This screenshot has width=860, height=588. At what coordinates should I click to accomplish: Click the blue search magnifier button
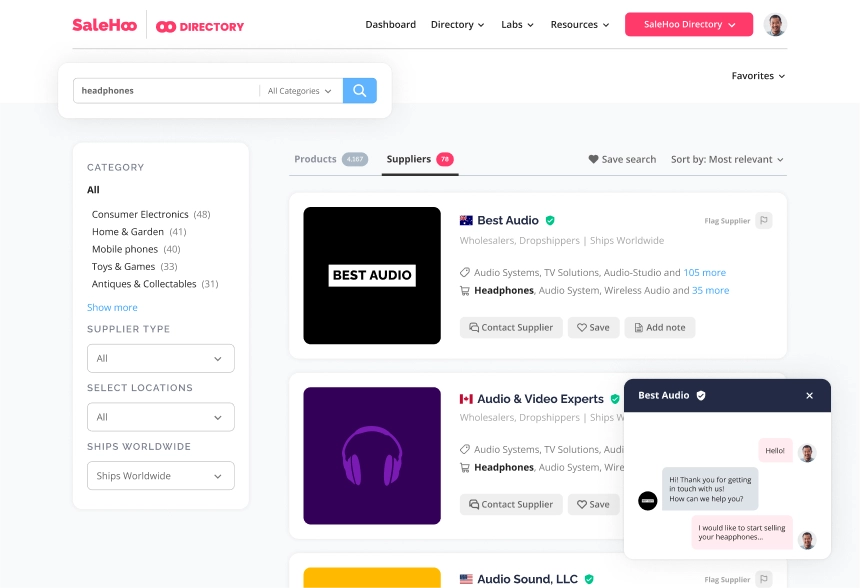click(360, 91)
